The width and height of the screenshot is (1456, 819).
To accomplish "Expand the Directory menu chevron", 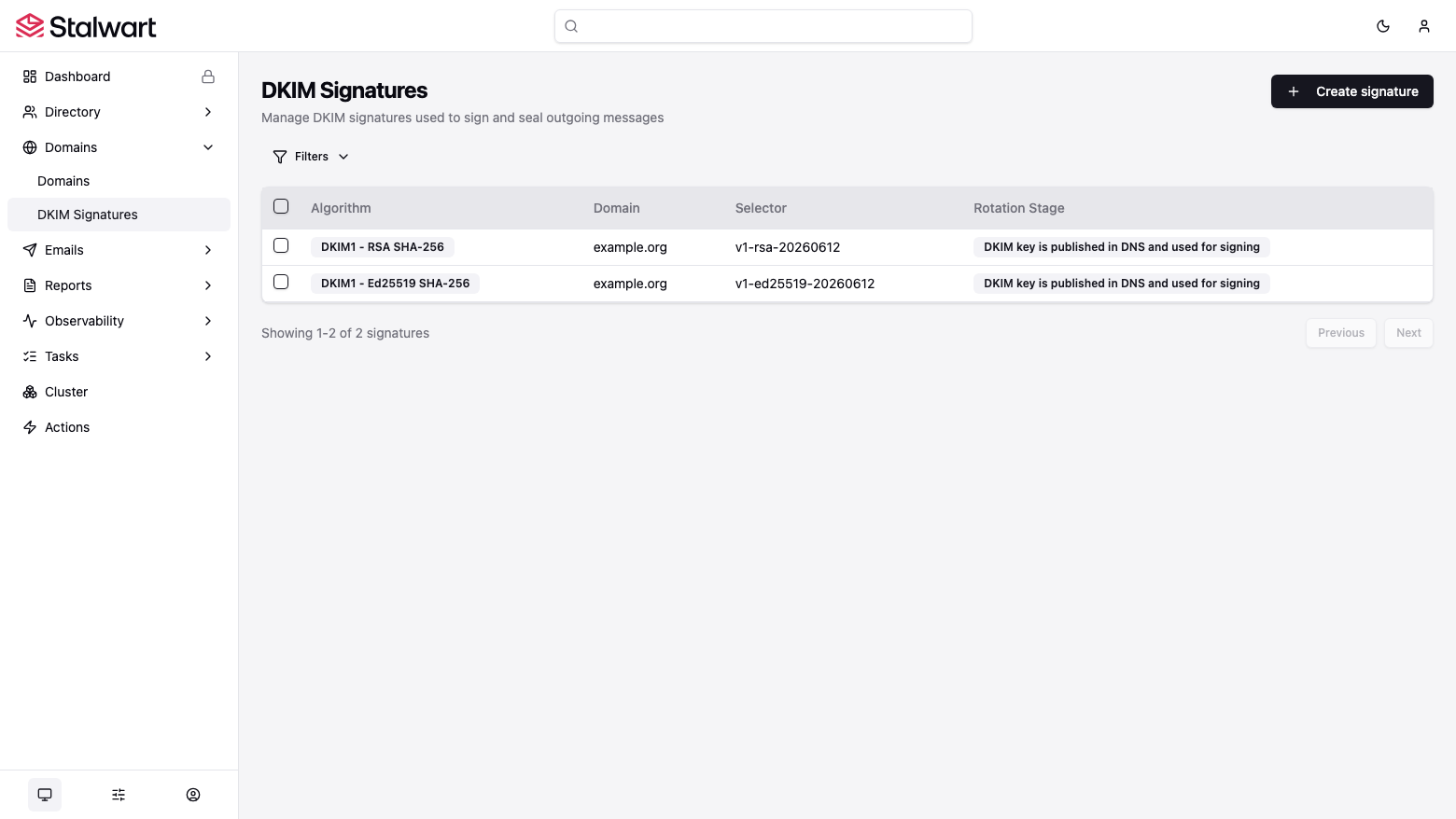I will point(208,112).
